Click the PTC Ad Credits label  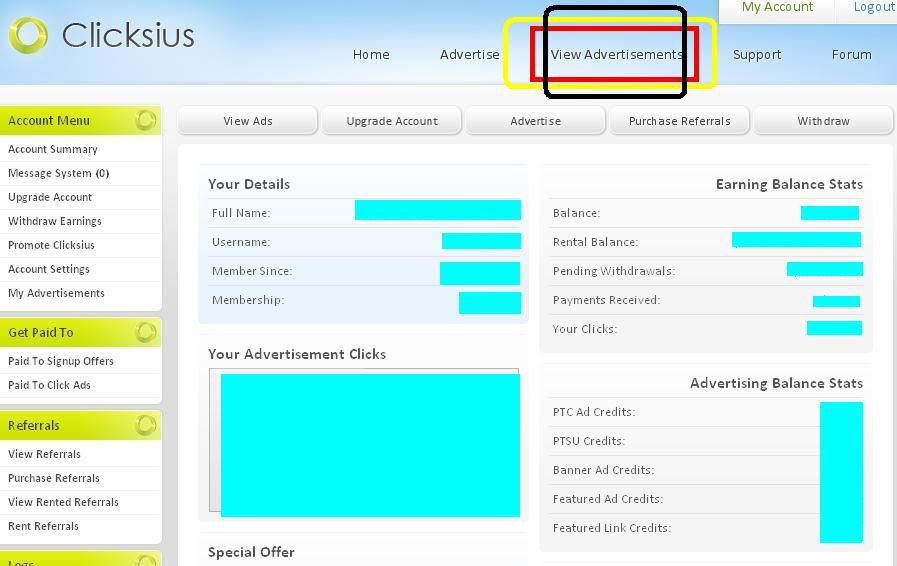coord(594,412)
